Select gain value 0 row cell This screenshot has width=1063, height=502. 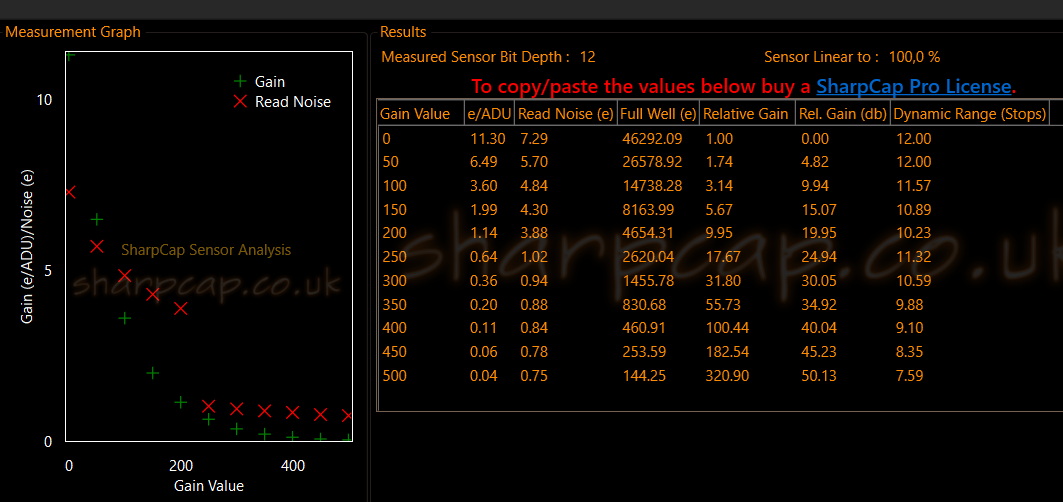pos(386,138)
